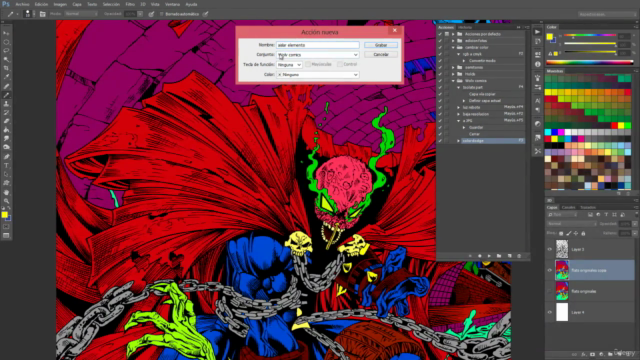Toggle the brush panel folder icon
The width and height of the screenshot is (640, 360).
click(42, 14)
